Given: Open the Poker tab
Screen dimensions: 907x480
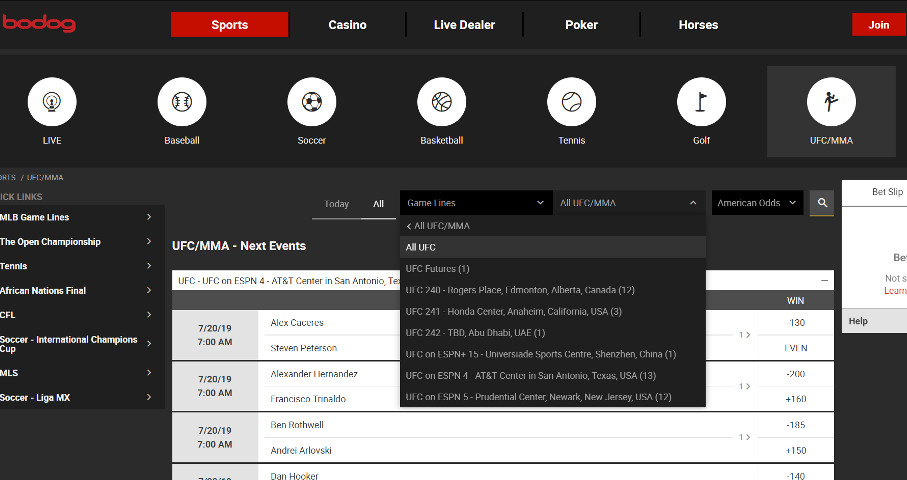Looking at the screenshot, I should 581,25.
